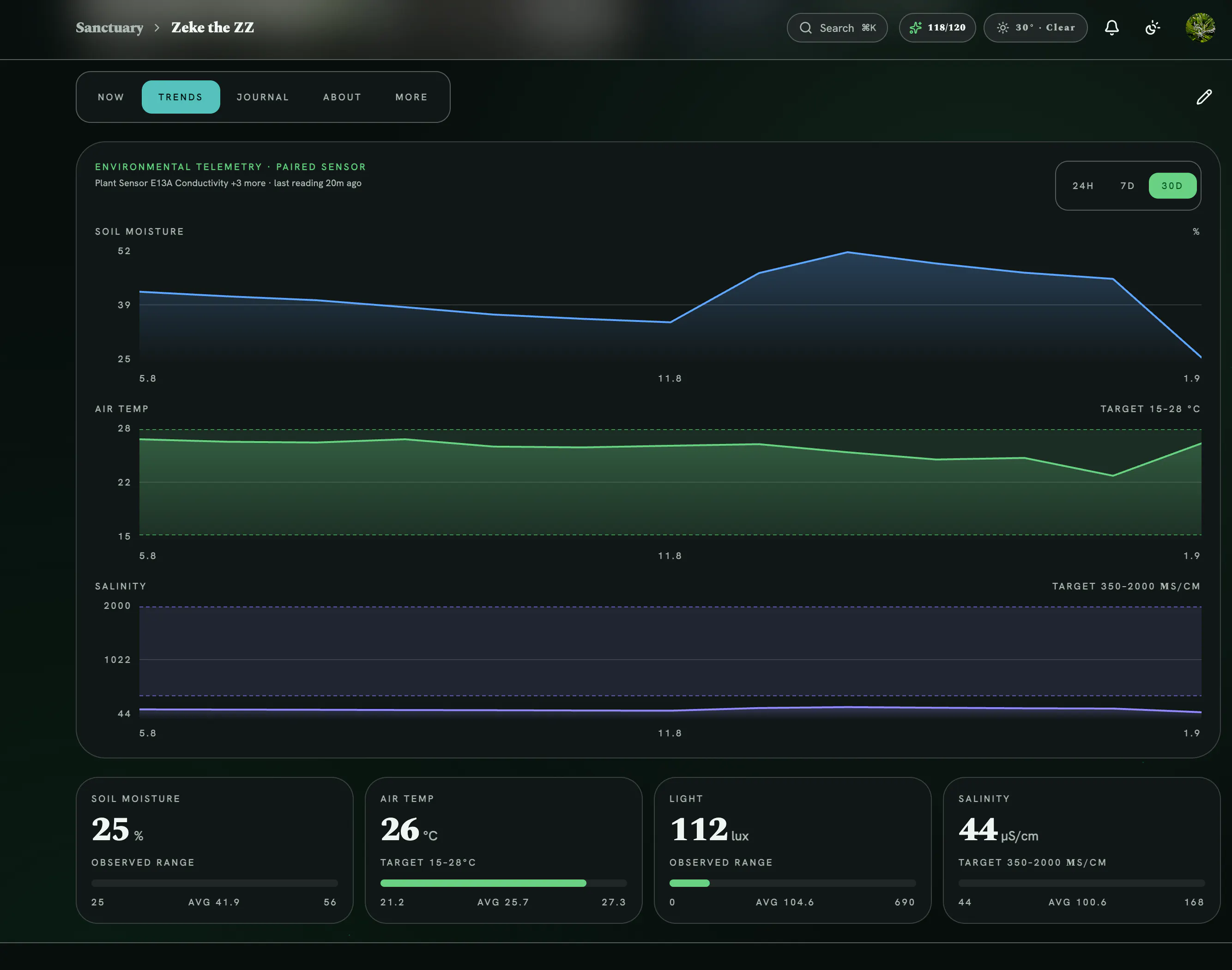Screen dimensions: 1232x970
Task: Click the Zeke the ZZ breadcrumb title
Action: (x=212, y=28)
